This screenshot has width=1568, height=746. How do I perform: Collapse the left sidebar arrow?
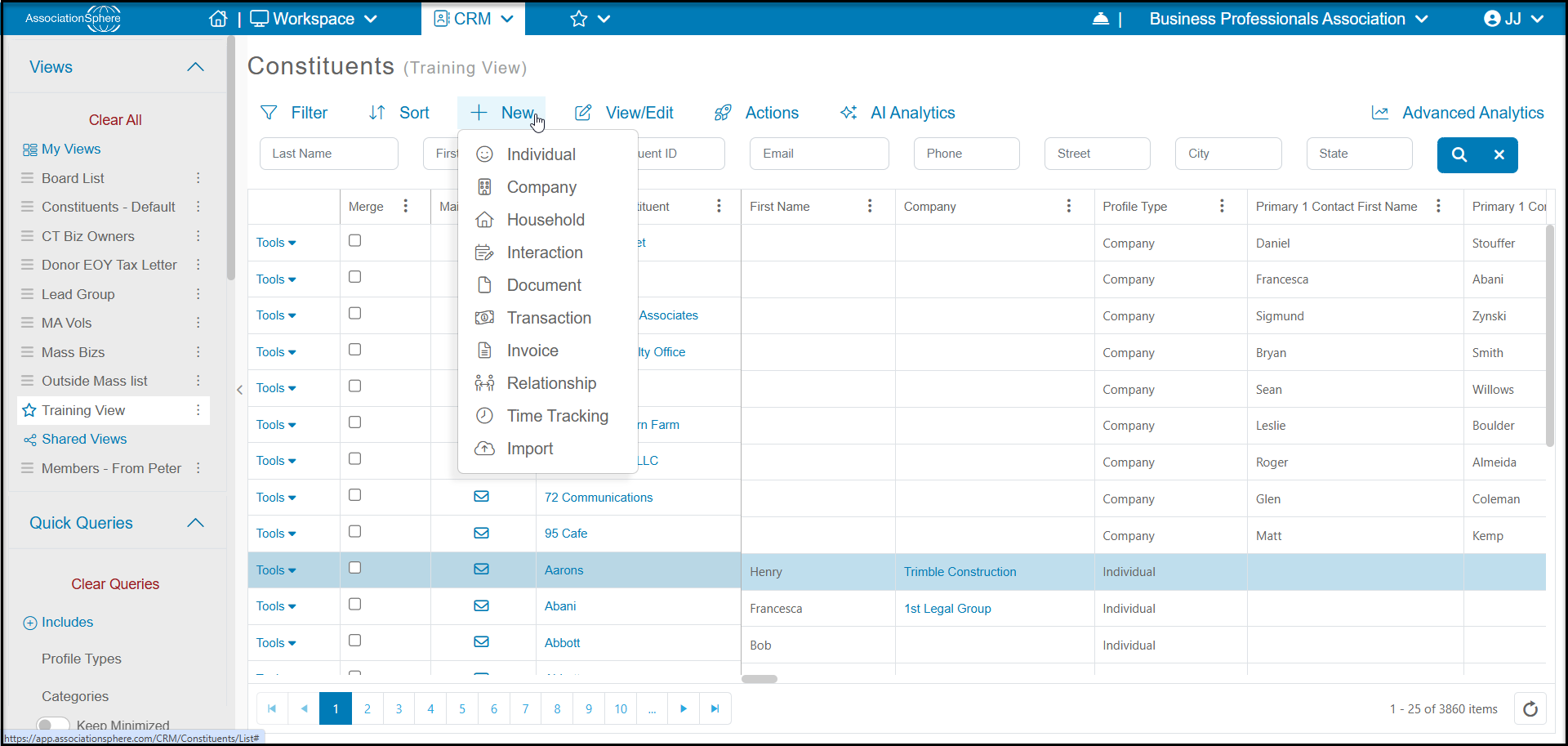click(239, 390)
